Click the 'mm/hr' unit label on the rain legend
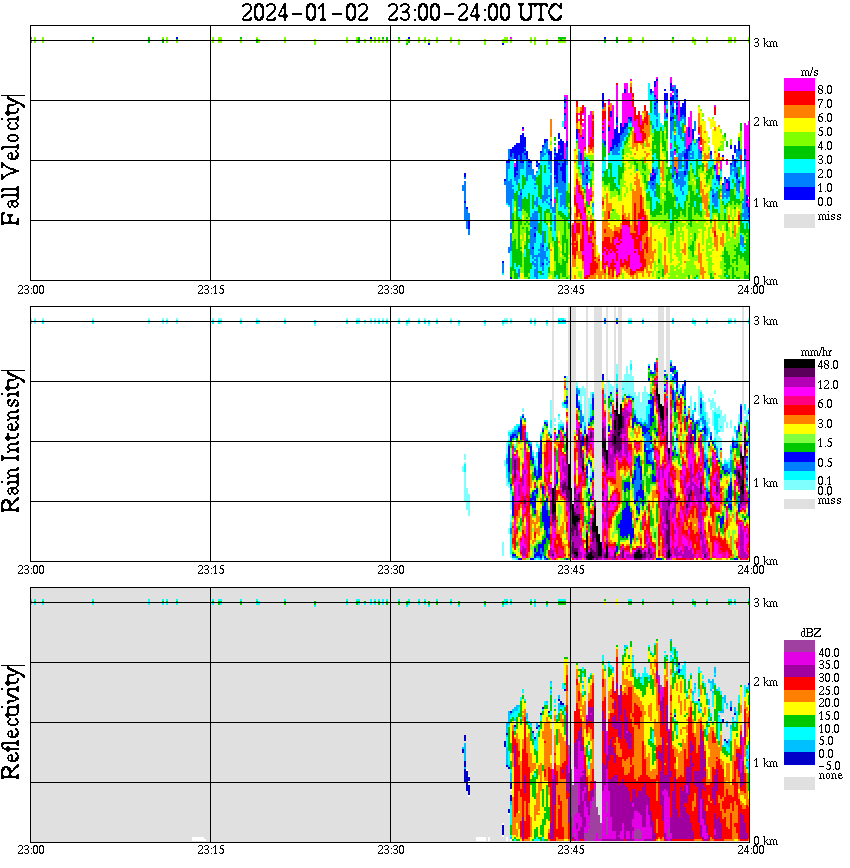Viewport: 850px width, 868px height. click(816, 352)
